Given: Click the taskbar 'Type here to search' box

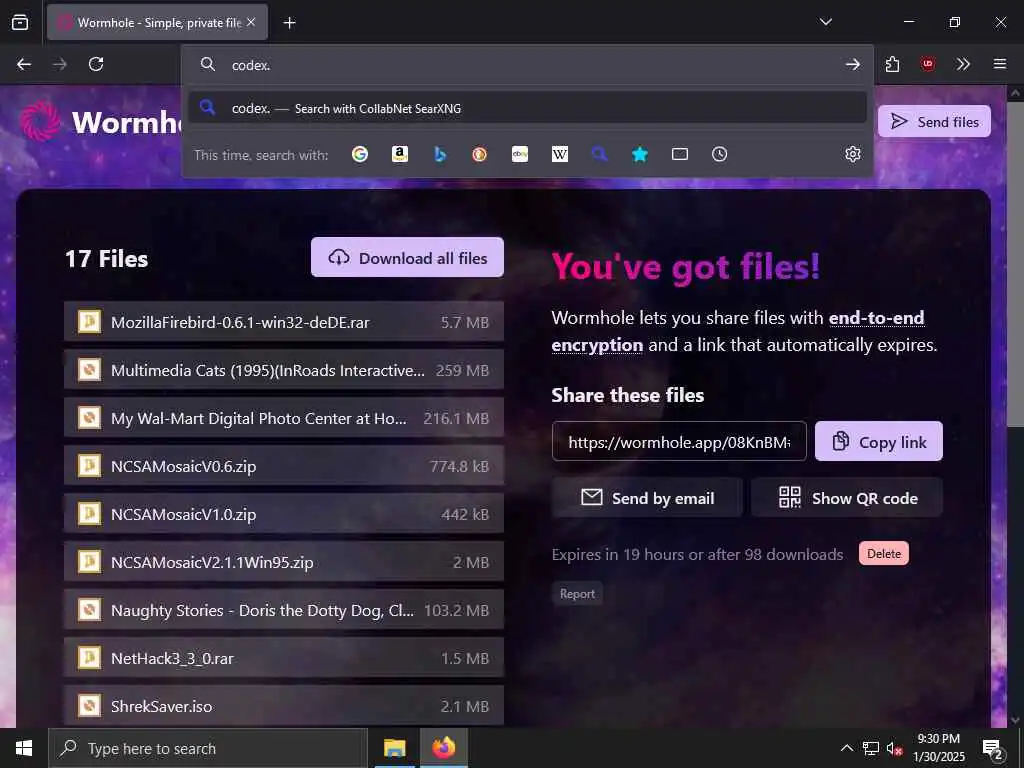Looking at the screenshot, I should (x=208, y=748).
